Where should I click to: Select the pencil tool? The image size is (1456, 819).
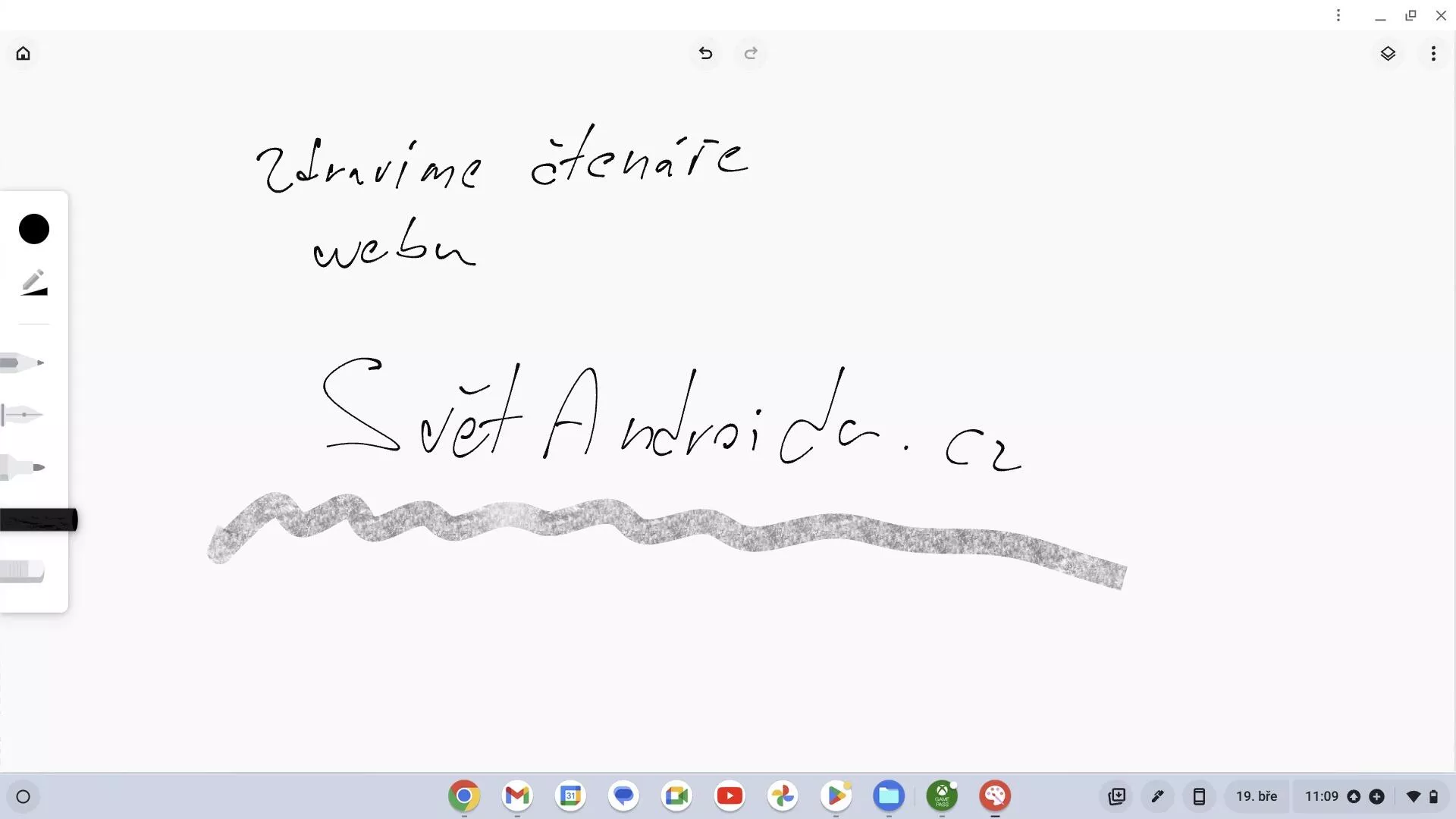click(23, 363)
